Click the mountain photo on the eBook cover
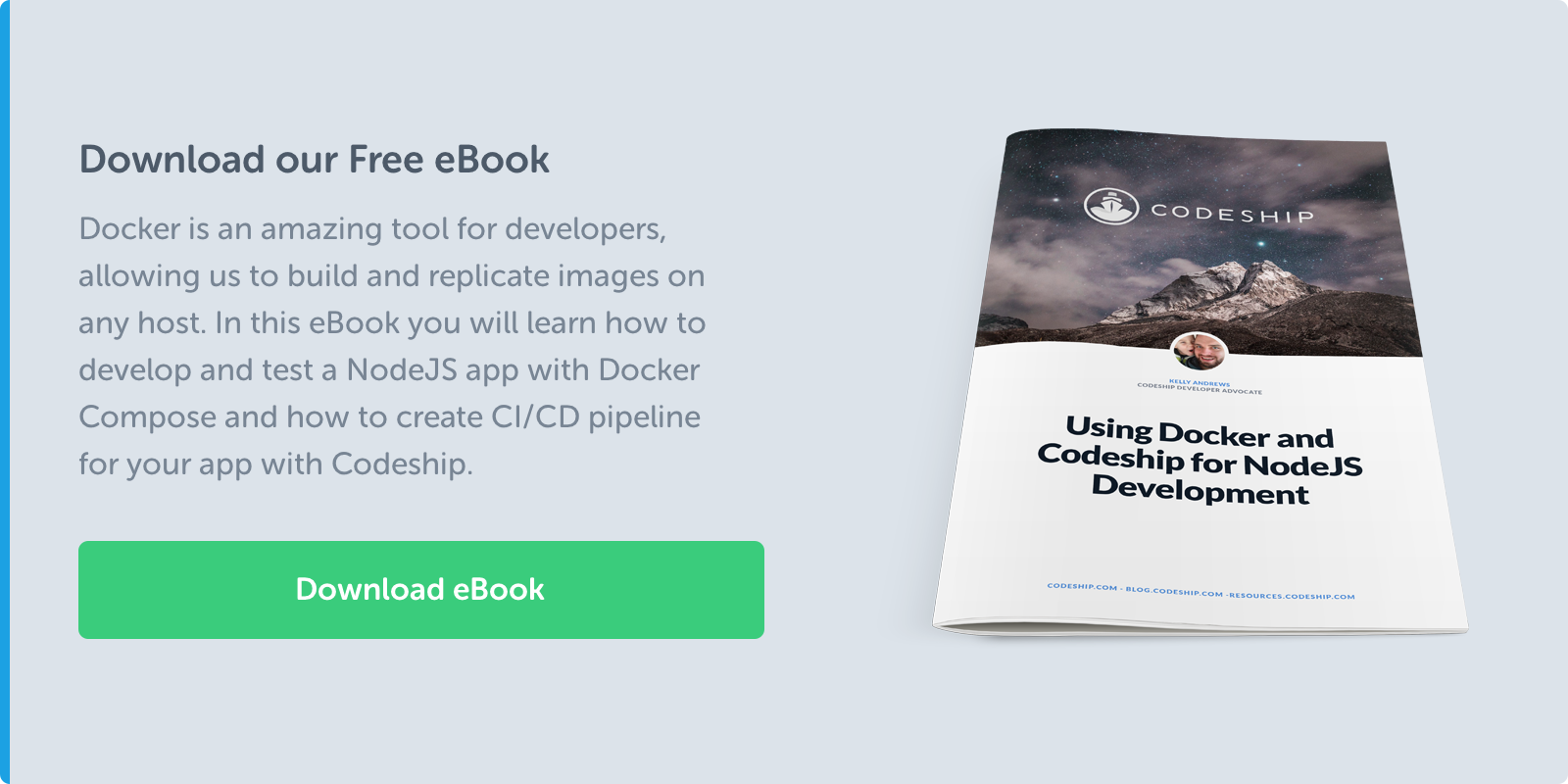This screenshot has width=1568, height=784. [1199, 244]
